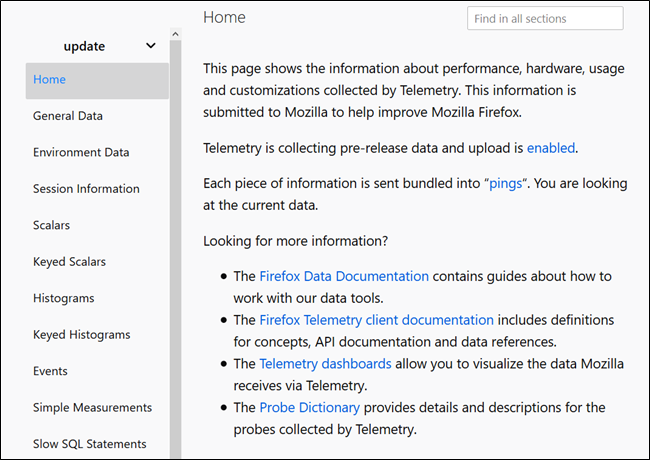This screenshot has width=650, height=460.
Task: Go to Environment Data section
Action: click(81, 153)
